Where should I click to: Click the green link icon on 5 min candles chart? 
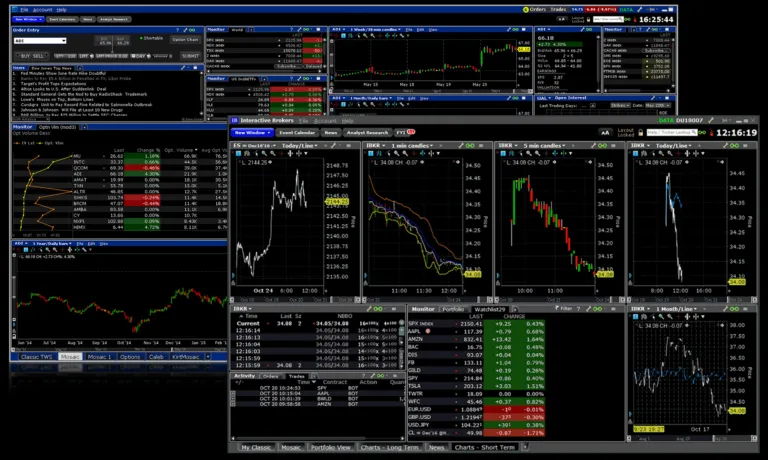[602, 145]
